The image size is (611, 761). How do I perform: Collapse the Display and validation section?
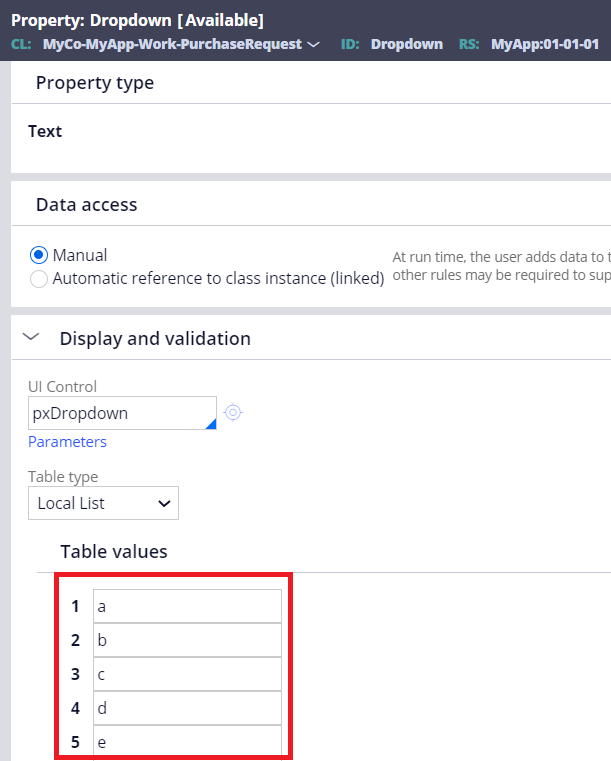31,337
